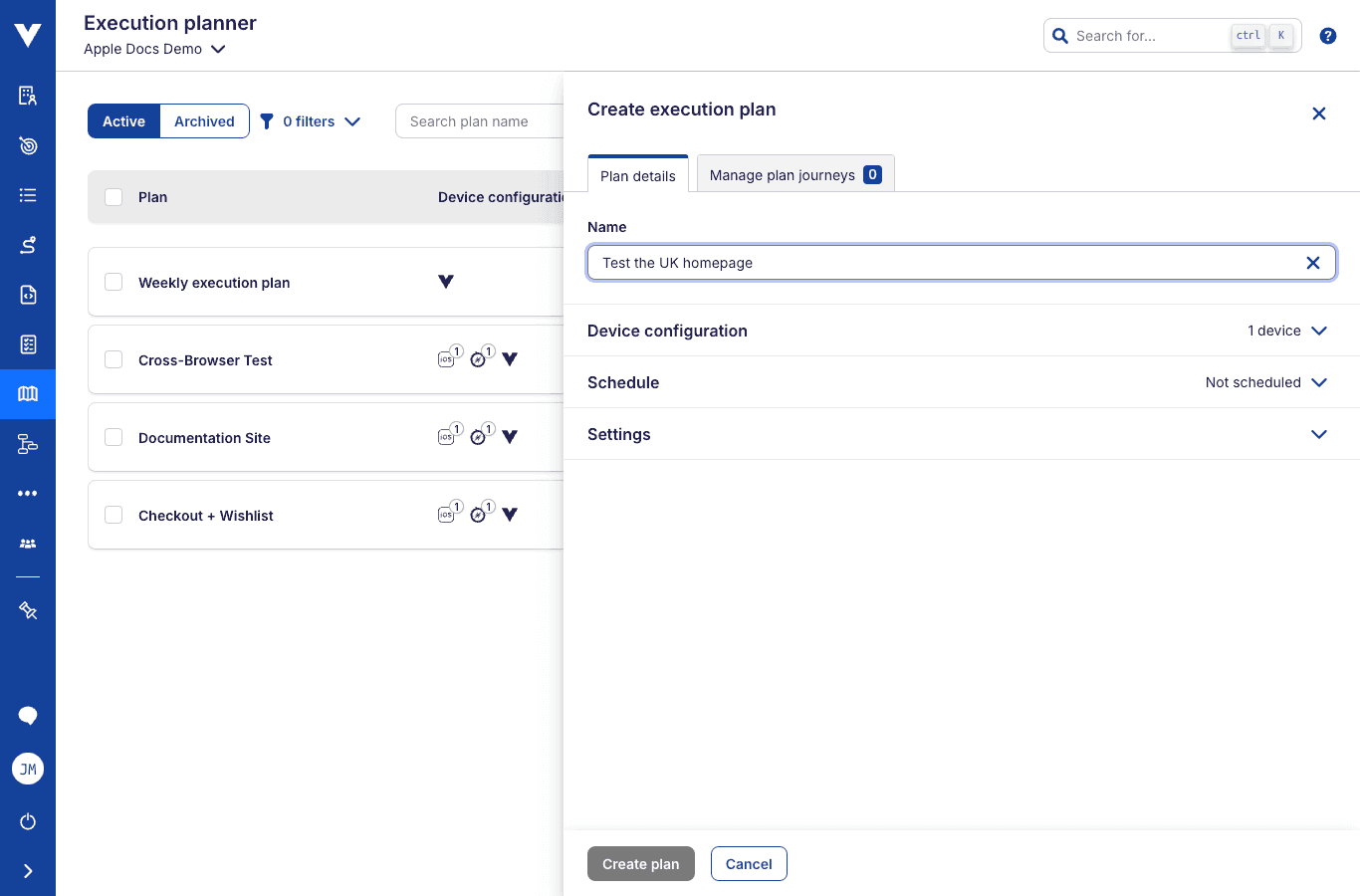The image size is (1360, 896).
Task: Open the journeys list icon in the sidebar
Action: click(x=27, y=194)
